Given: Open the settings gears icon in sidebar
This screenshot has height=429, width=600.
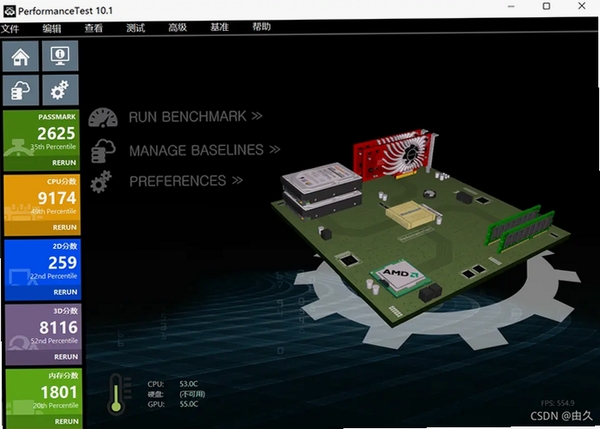Looking at the screenshot, I should click(60, 90).
